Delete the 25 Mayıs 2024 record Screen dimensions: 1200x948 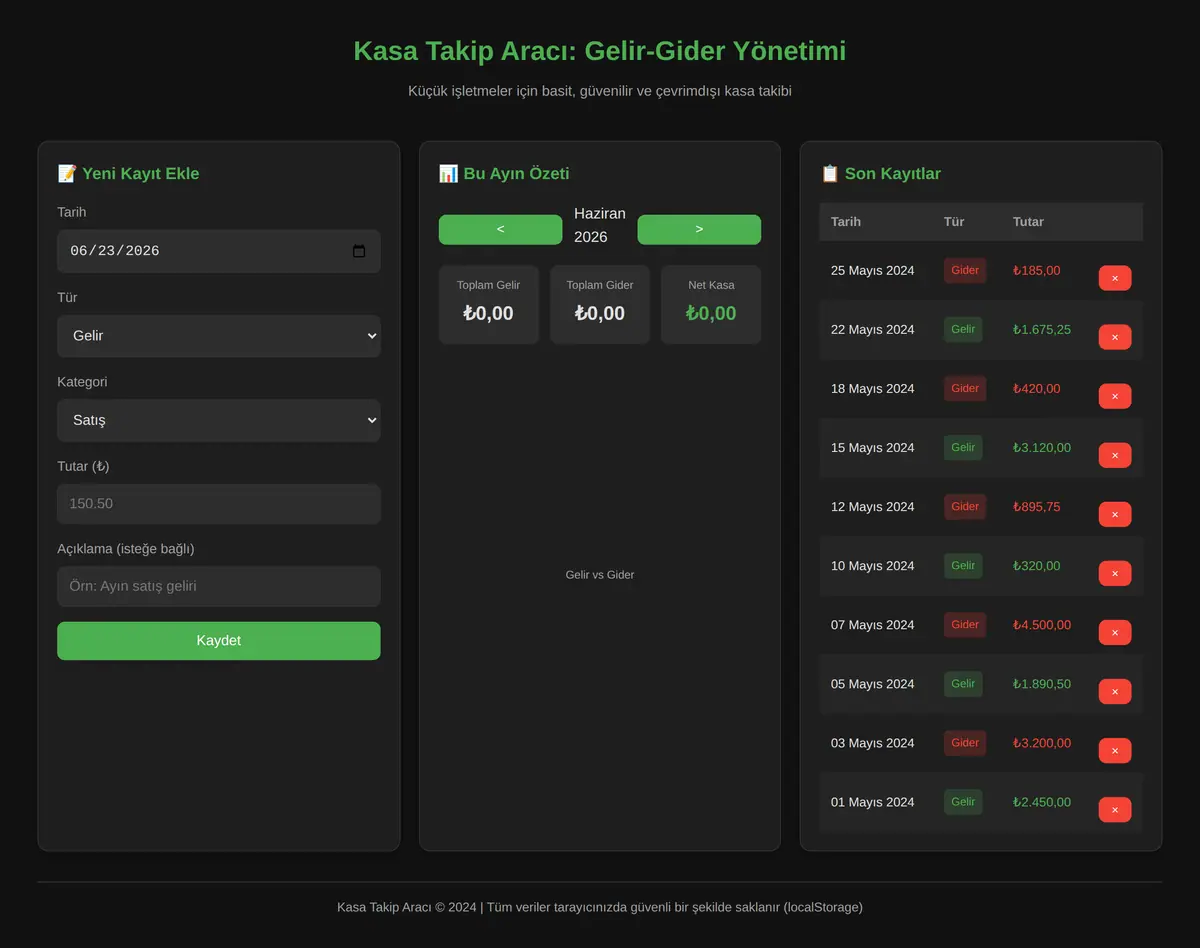(1115, 278)
